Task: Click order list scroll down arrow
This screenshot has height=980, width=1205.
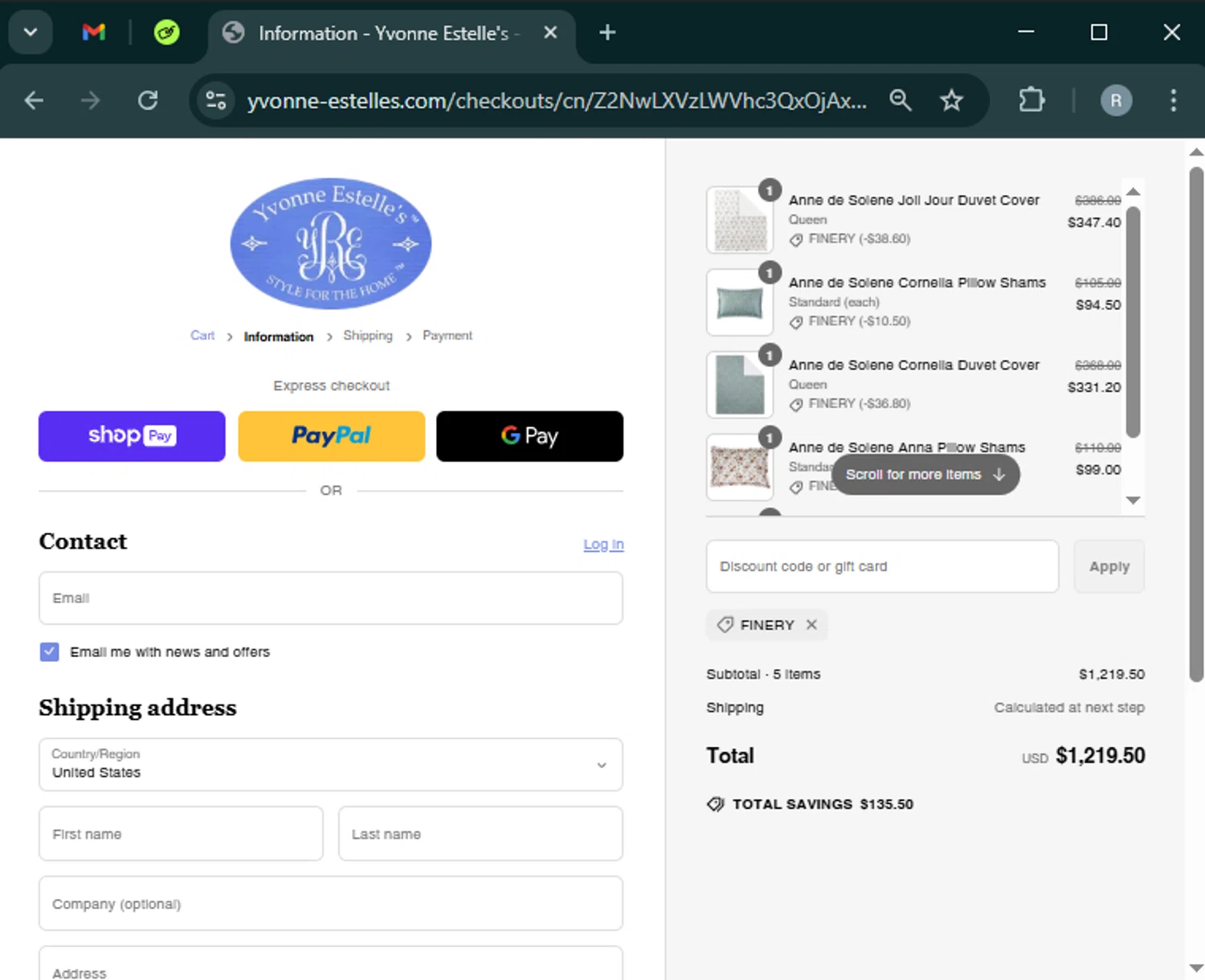Action: point(1133,500)
